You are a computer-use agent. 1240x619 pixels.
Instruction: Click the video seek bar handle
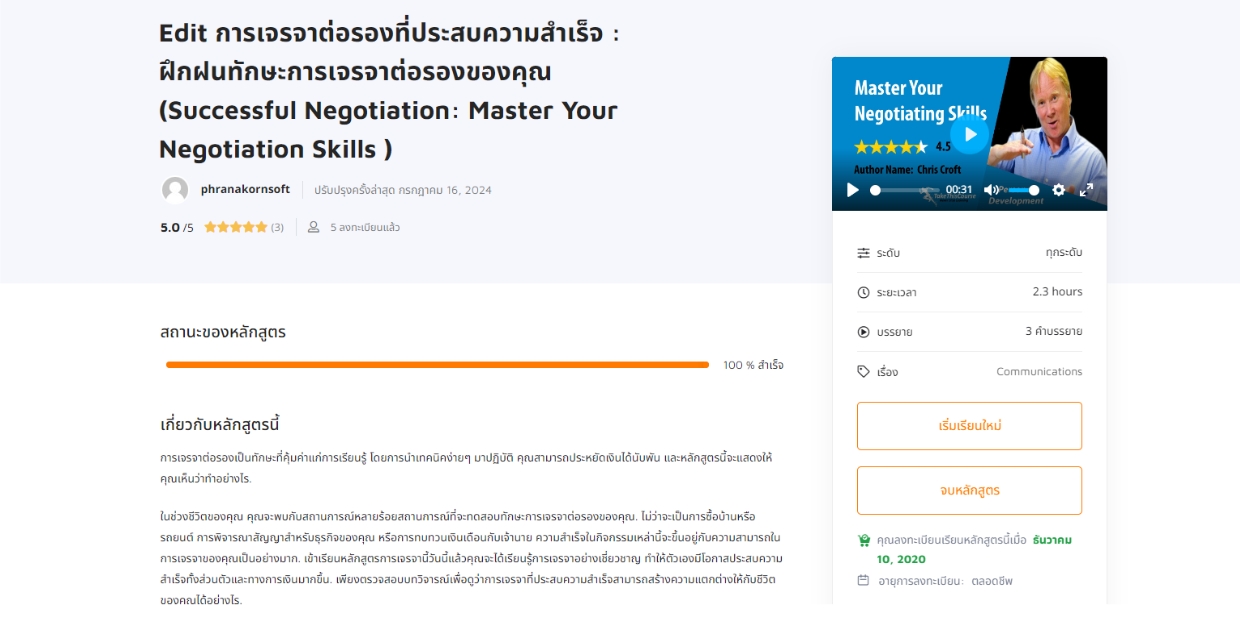pyautogui.click(x=875, y=190)
